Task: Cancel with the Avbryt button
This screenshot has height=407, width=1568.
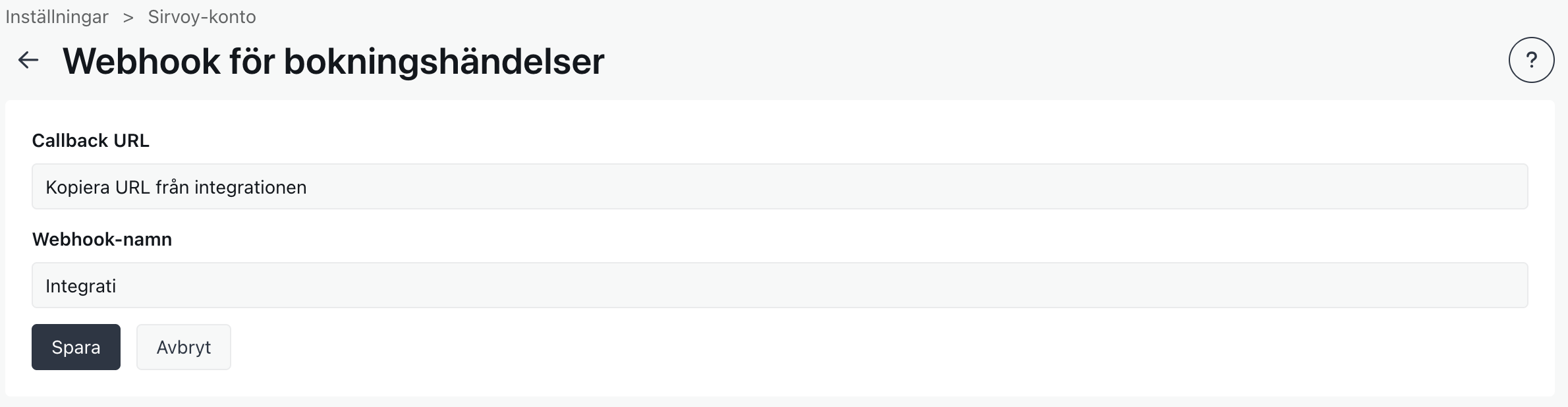Action: pos(183,347)
